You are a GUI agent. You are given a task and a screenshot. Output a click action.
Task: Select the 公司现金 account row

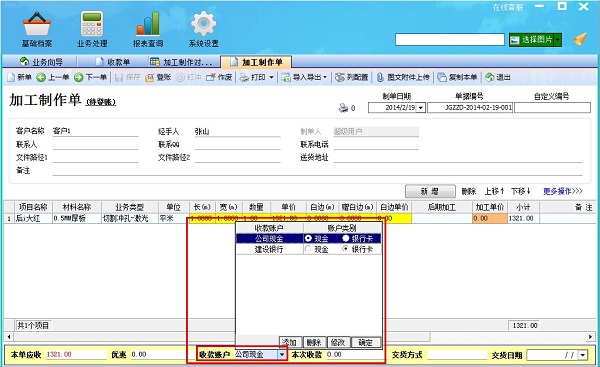[308, 238]
